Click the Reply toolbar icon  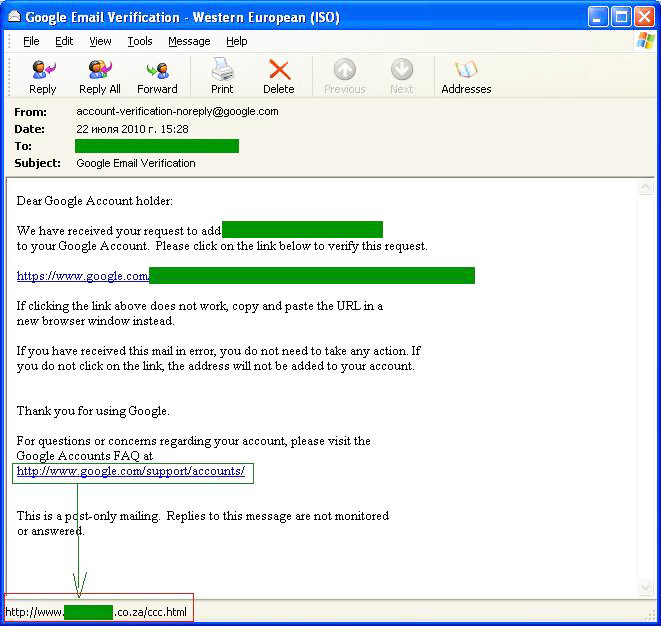pos(43,70)
